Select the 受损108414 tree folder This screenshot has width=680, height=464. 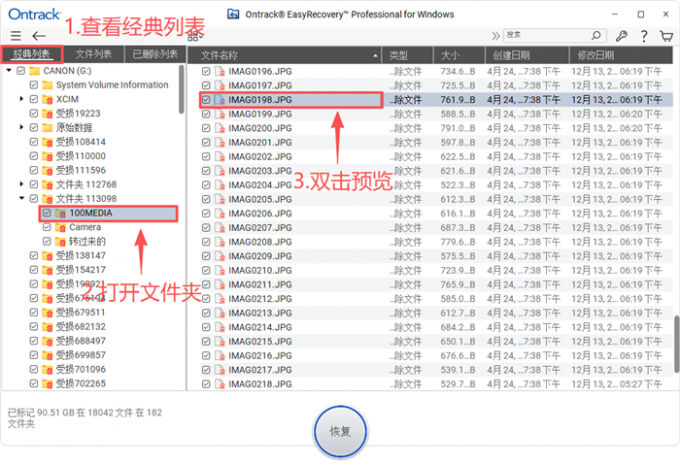[x=81, y=142]
